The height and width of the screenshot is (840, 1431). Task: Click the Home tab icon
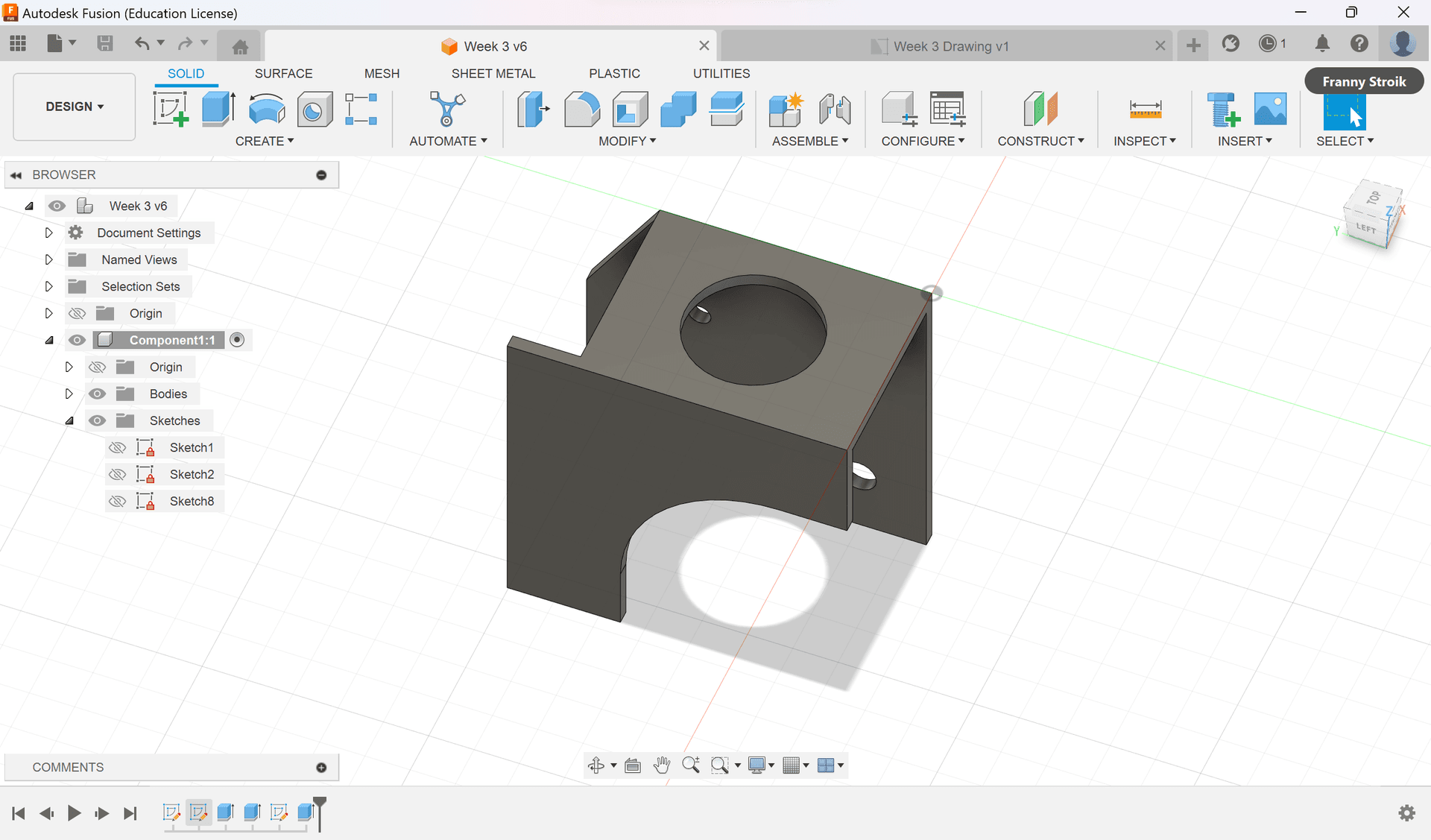point(240,46)
